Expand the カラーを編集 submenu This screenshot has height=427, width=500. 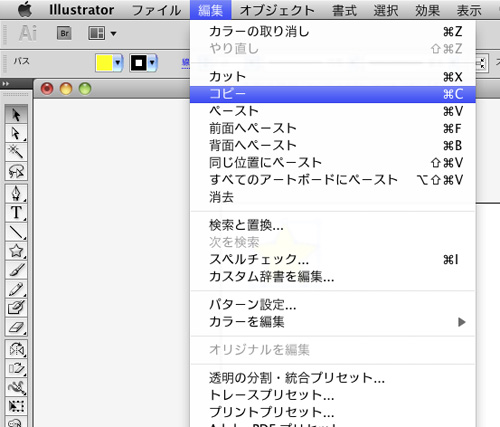pyautogui.click(x=461, y=322)
